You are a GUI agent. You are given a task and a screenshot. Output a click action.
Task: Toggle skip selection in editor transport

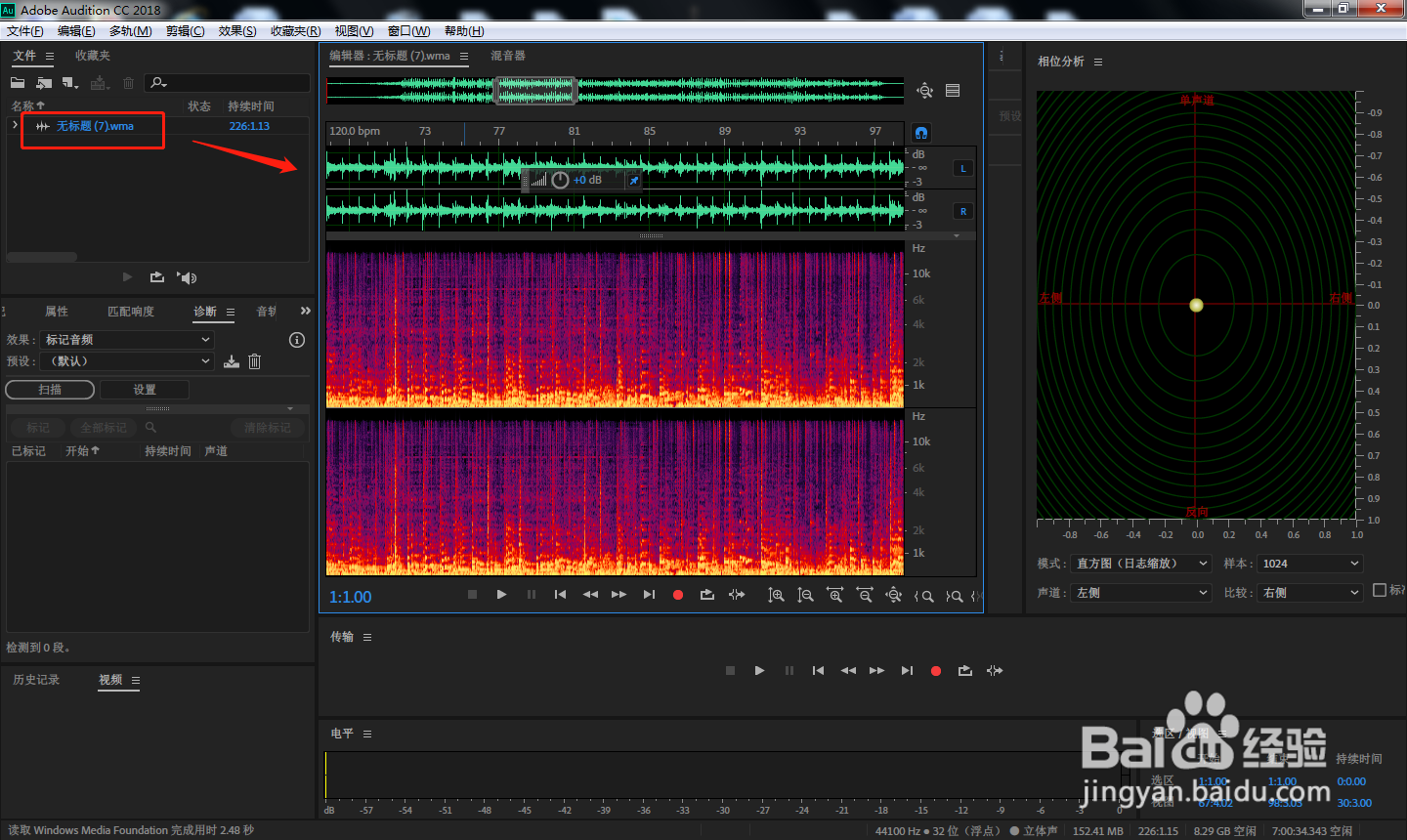pyautogui.click(x=737, y=594)
